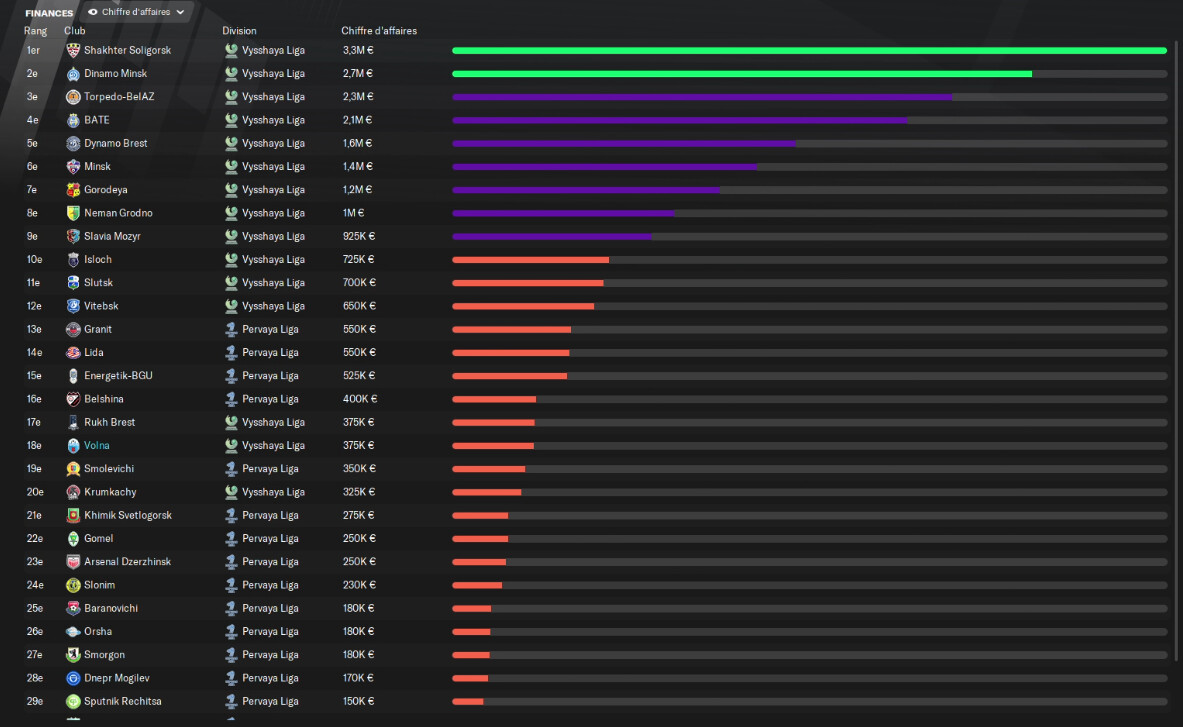
Task: Sort by the Rang column header
Action: tap(35, 31)
